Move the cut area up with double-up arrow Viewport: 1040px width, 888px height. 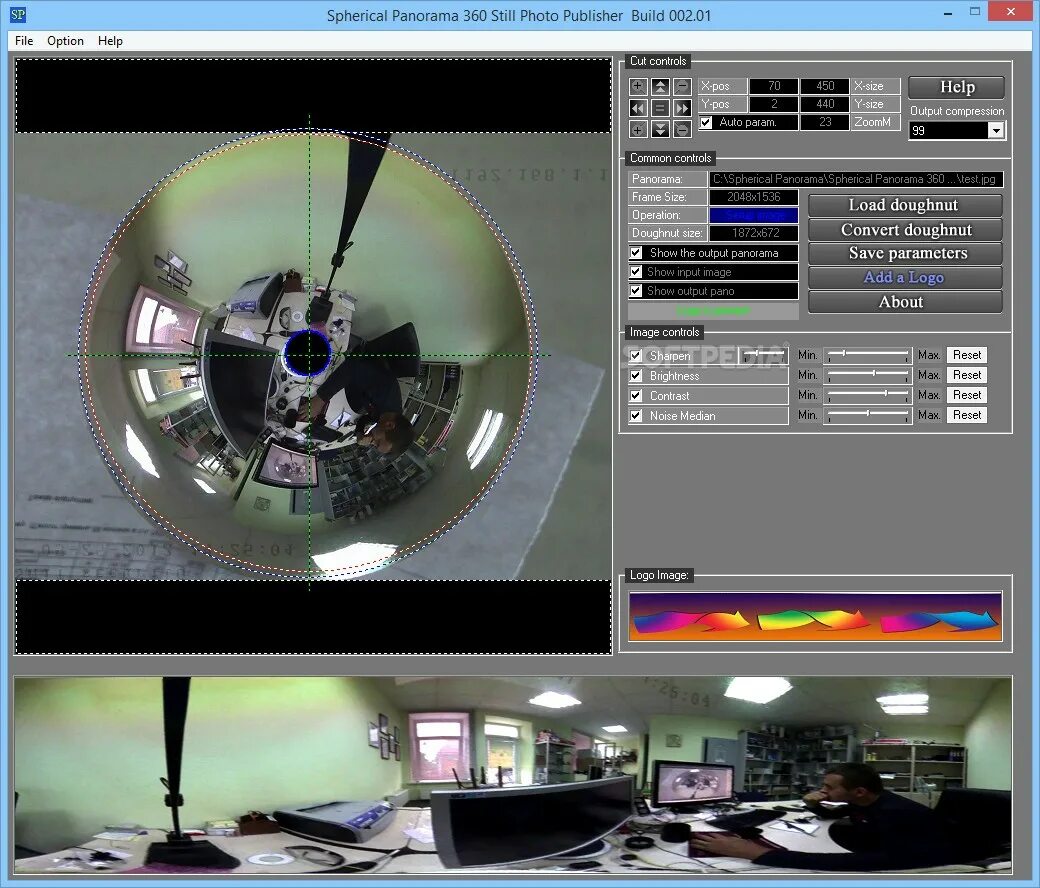(660, 86)
